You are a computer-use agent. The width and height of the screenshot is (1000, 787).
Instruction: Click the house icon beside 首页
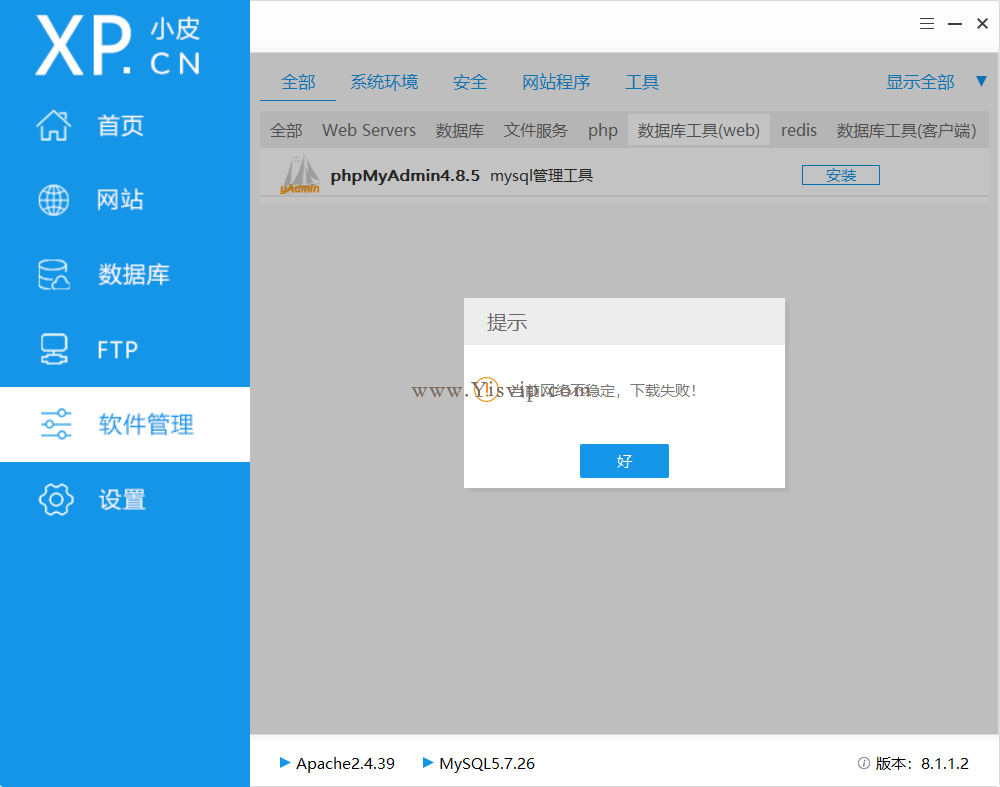tap(54, 125)
